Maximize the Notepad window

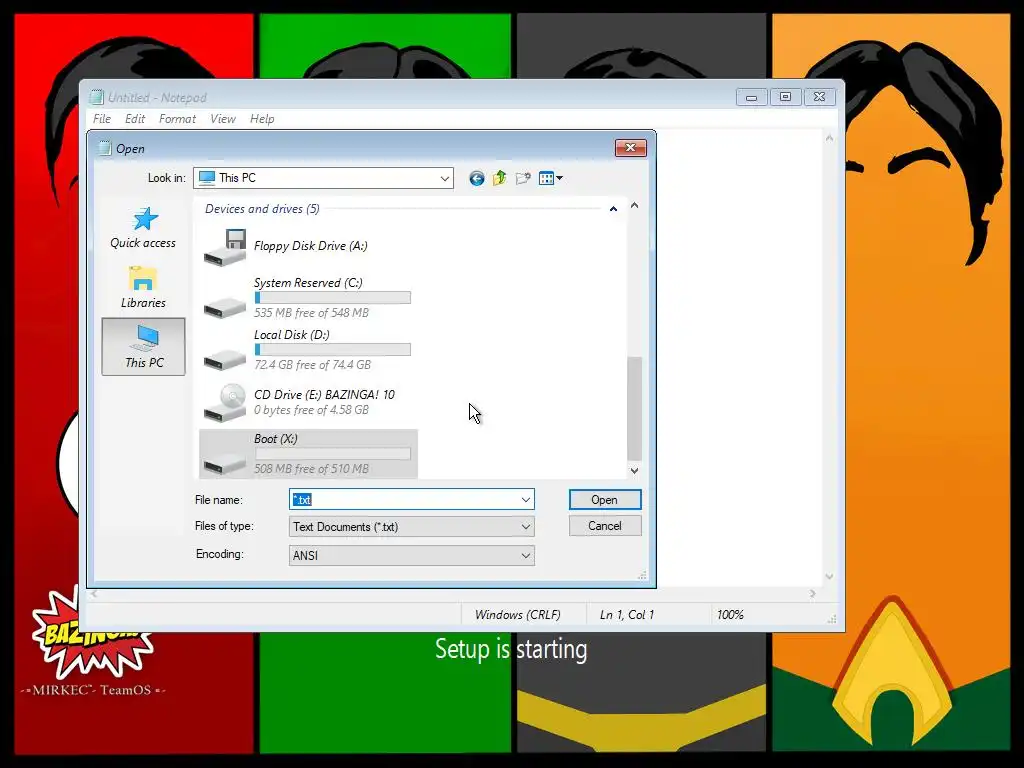point(786,97)
